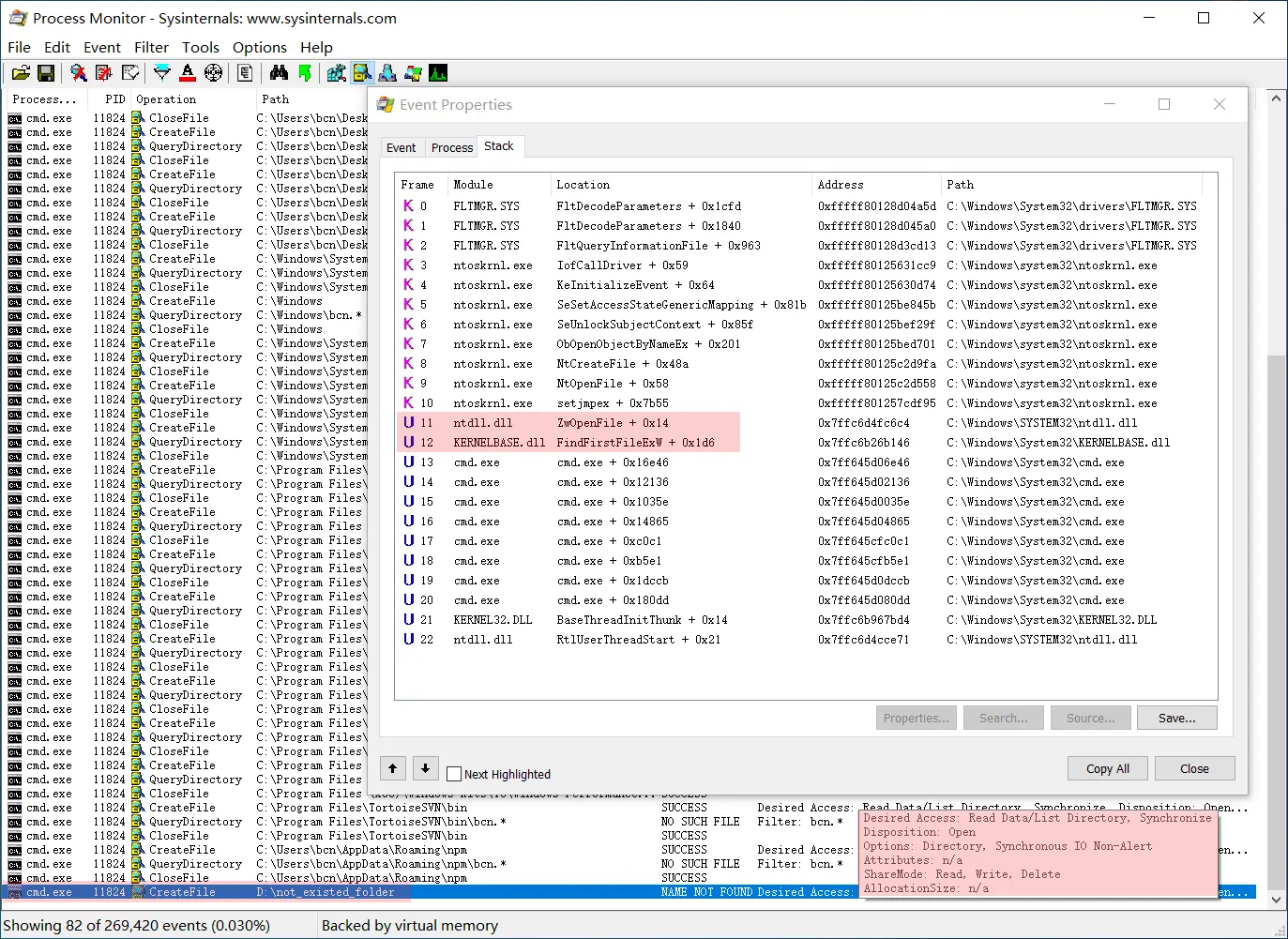Toggle Show Network Activity toolbar icon
This screenshot has height=939, width=1288.
click(x=387, y=73)
